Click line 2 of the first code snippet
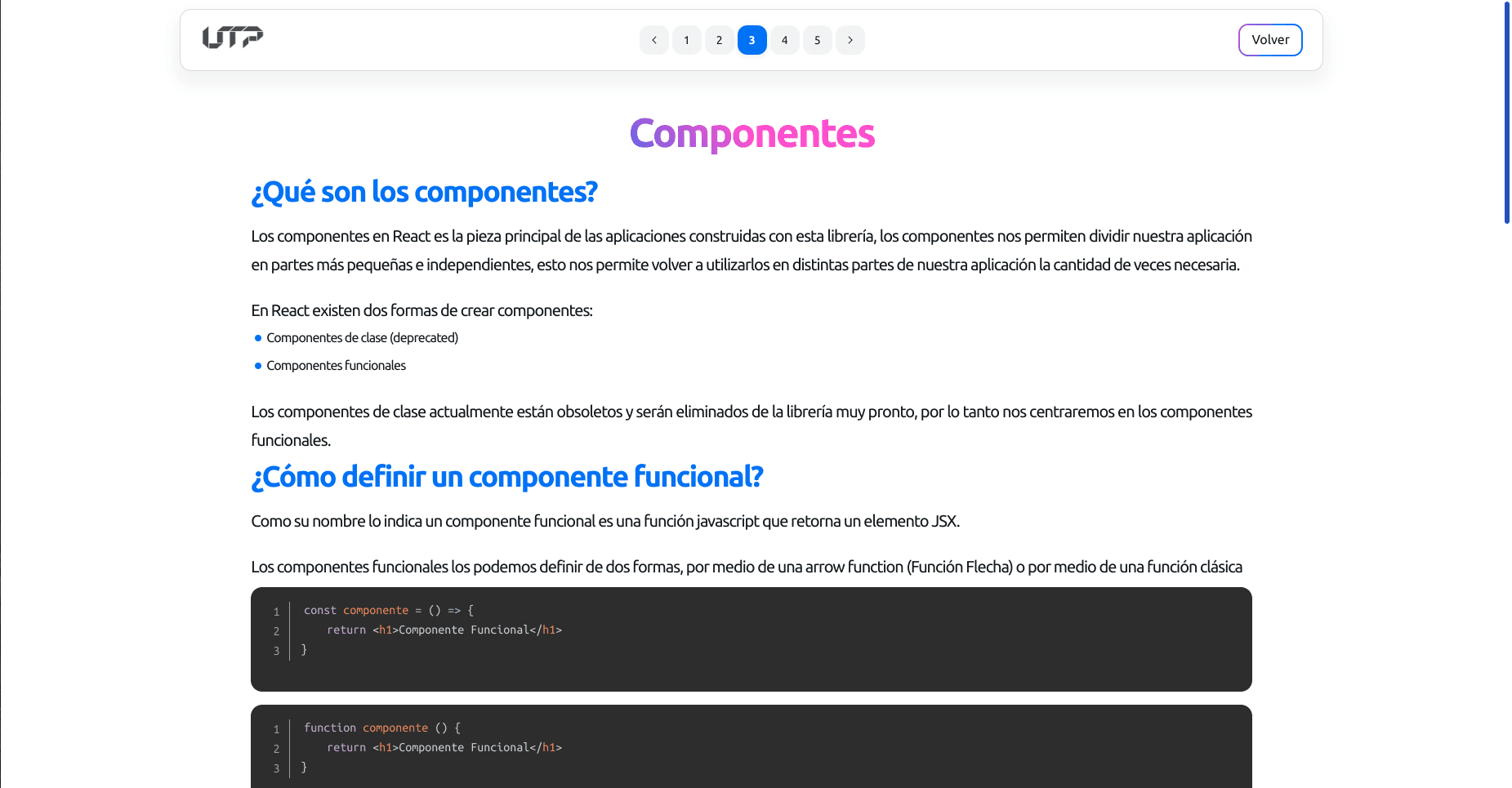This screenshot has width=1512, height=788. tap(444, 630)
